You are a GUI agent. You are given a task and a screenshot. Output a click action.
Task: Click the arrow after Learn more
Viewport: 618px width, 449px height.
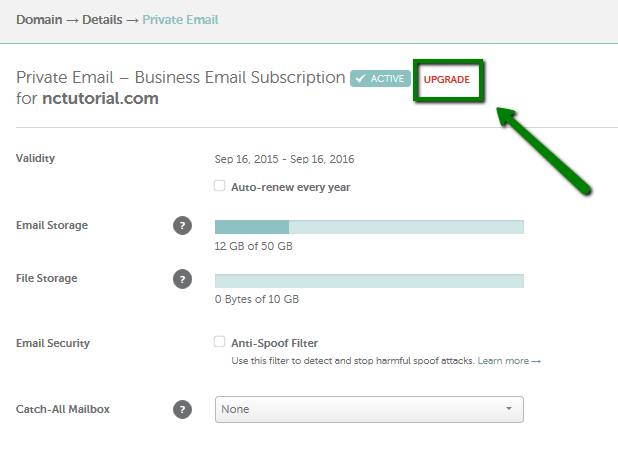point(536,361)
